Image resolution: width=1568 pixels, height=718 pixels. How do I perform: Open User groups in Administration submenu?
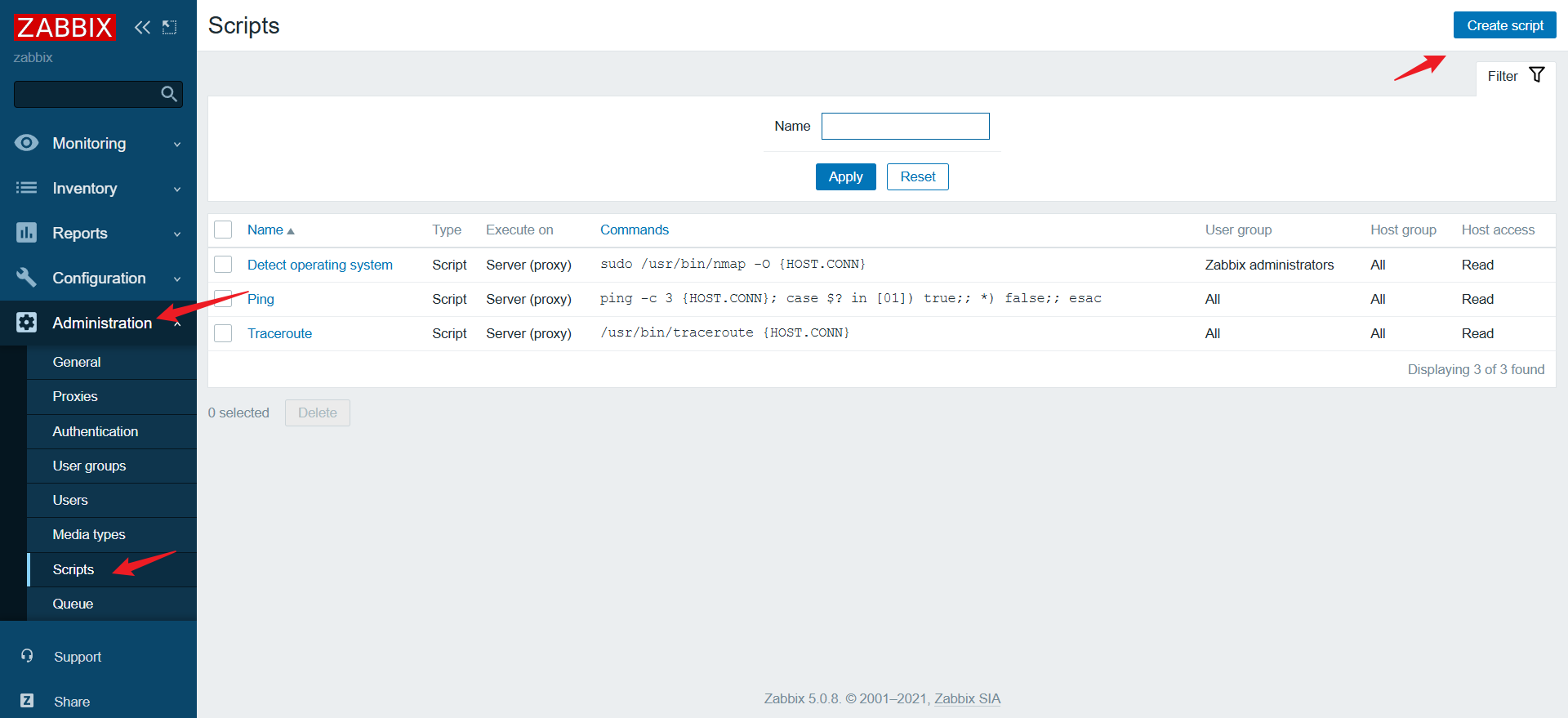pos(89,466)
